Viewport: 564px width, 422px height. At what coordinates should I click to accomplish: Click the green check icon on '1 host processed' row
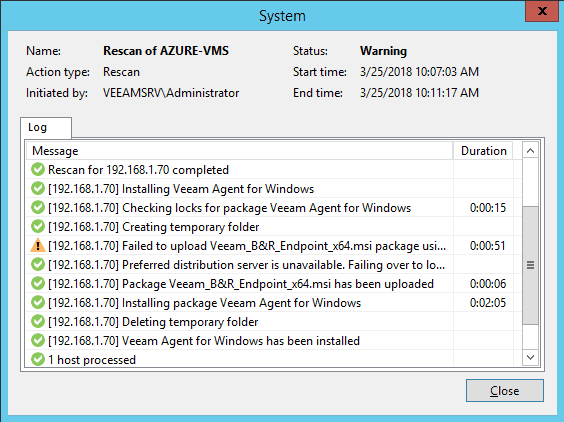(x=38, y=359)
